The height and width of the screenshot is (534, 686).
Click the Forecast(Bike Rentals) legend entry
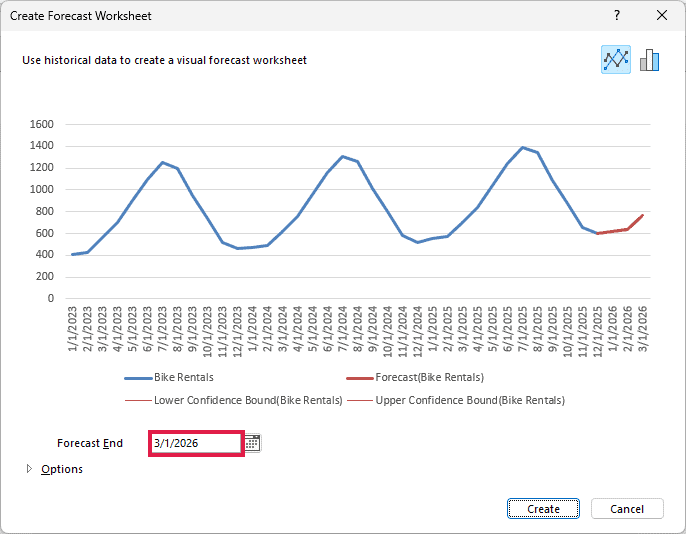point(415,377)
